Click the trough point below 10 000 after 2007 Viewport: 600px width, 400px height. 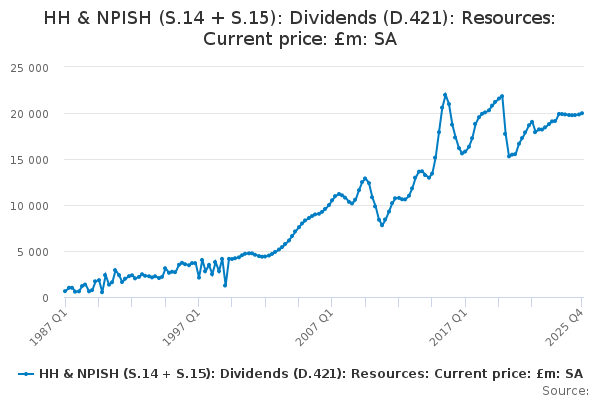click(381, 225)
